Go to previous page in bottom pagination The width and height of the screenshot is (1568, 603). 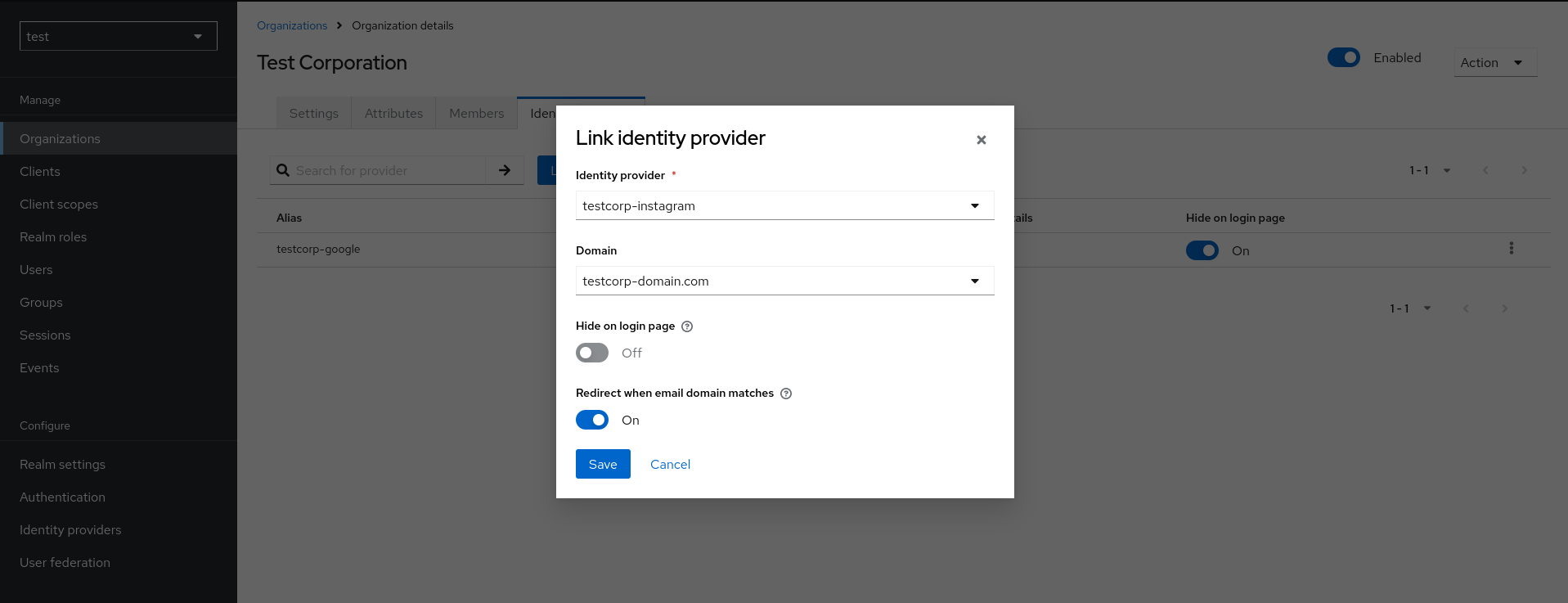pyautogui.click(x=1466, y=308)
